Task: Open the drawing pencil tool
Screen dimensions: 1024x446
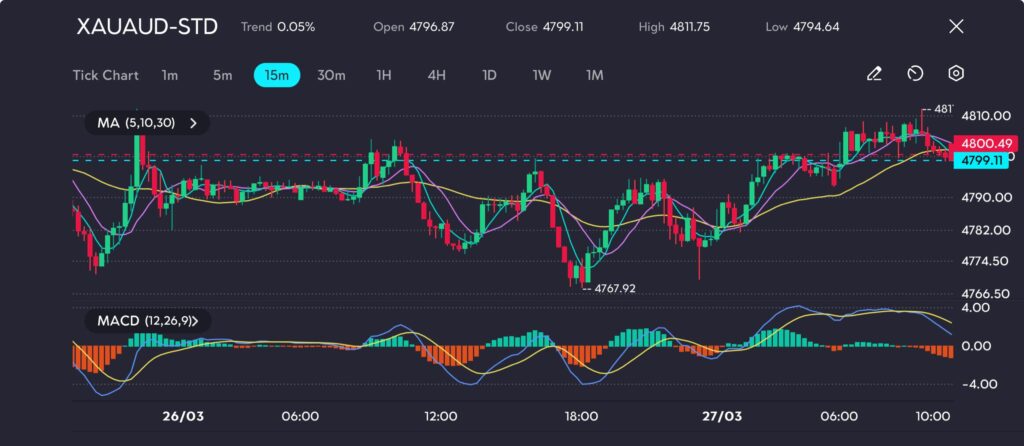Action: (x=874, y=74)
